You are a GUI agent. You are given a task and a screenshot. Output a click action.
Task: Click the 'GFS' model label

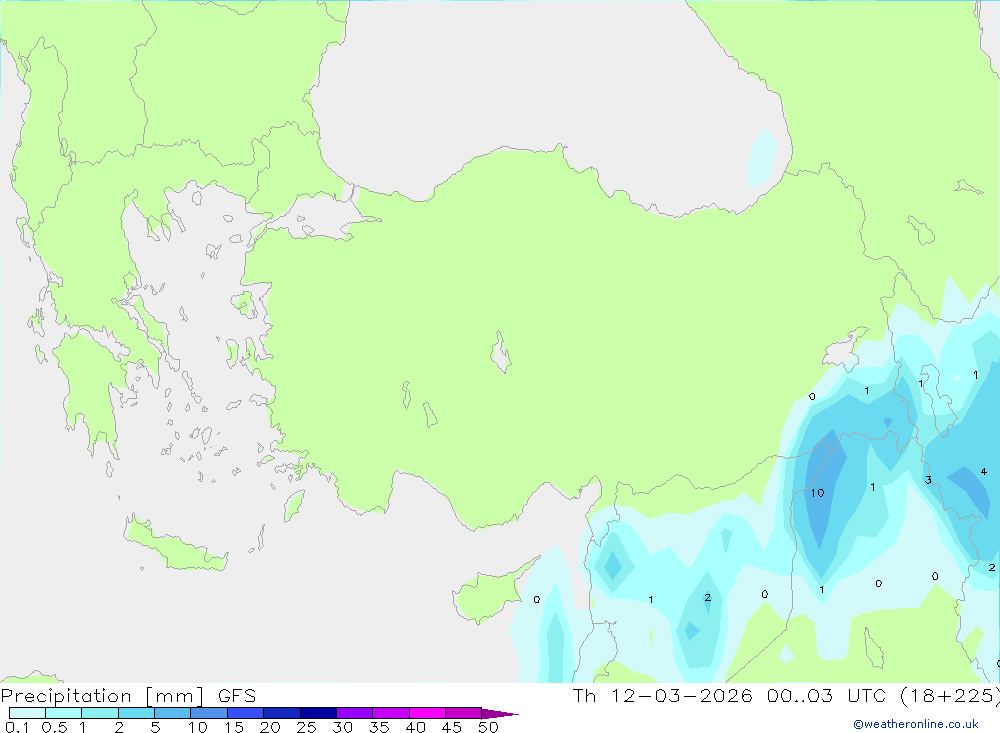(237, 695)
